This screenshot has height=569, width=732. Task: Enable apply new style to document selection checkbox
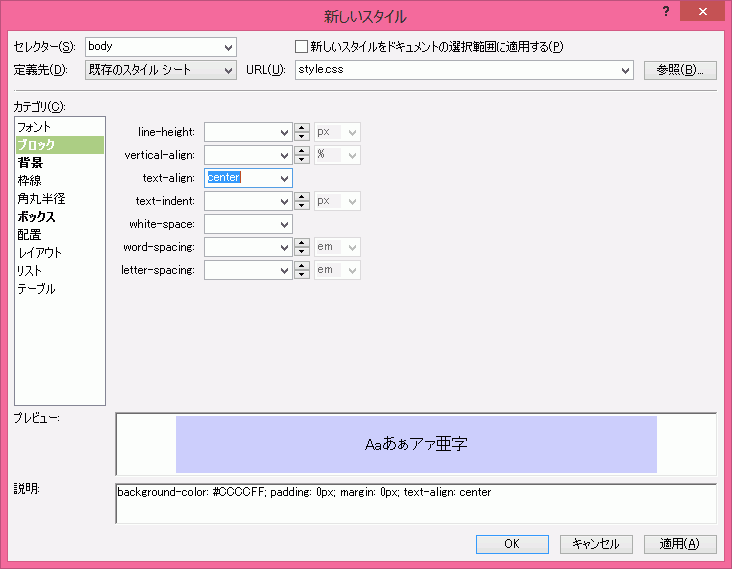302,47
